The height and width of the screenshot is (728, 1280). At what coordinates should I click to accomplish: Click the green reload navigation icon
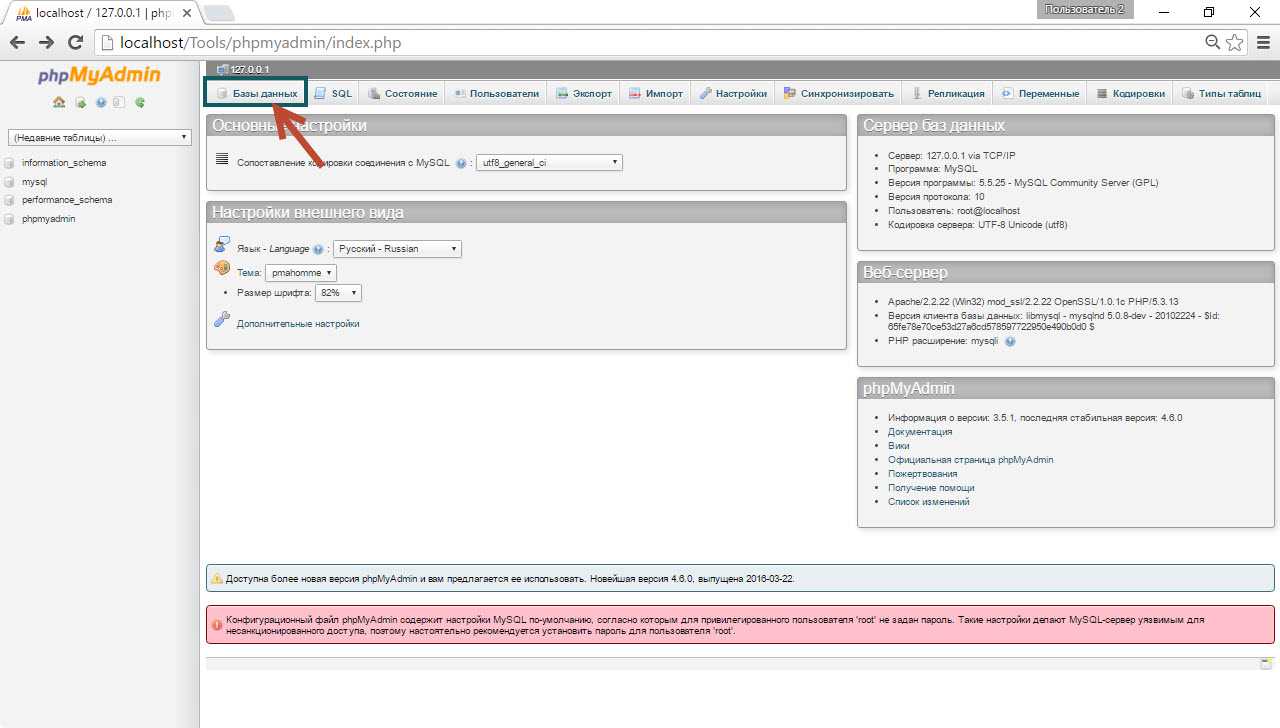coord(140,102)
